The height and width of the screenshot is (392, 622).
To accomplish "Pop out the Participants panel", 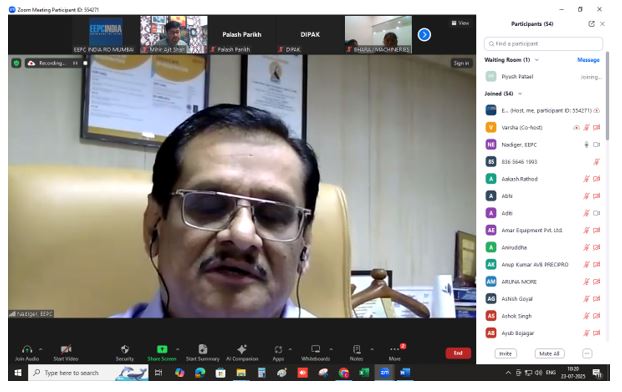I will point(591,24).
